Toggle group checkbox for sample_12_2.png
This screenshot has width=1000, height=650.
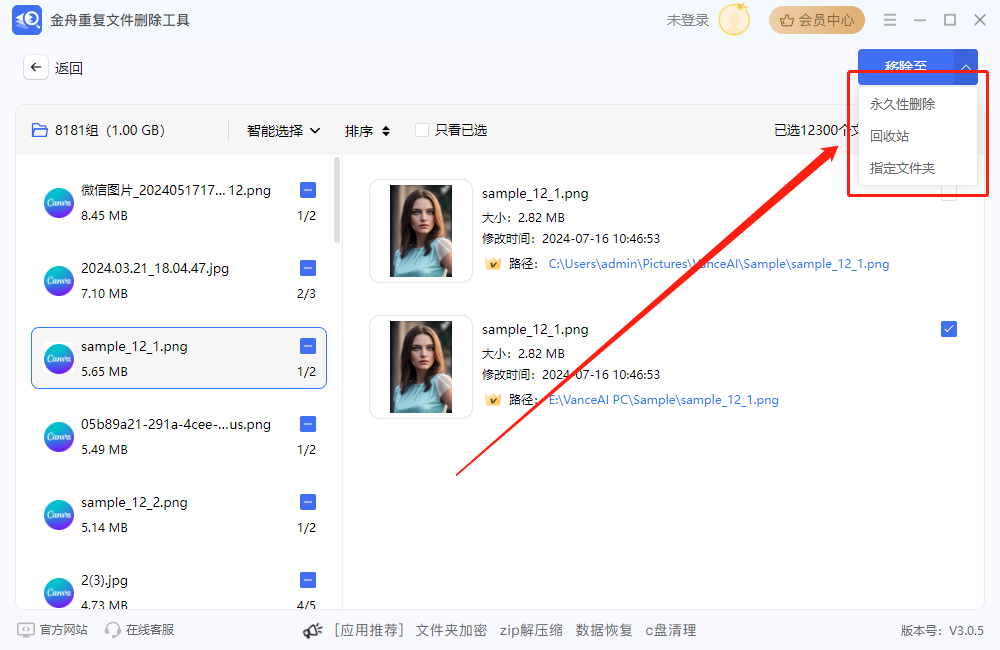point(307,502)
